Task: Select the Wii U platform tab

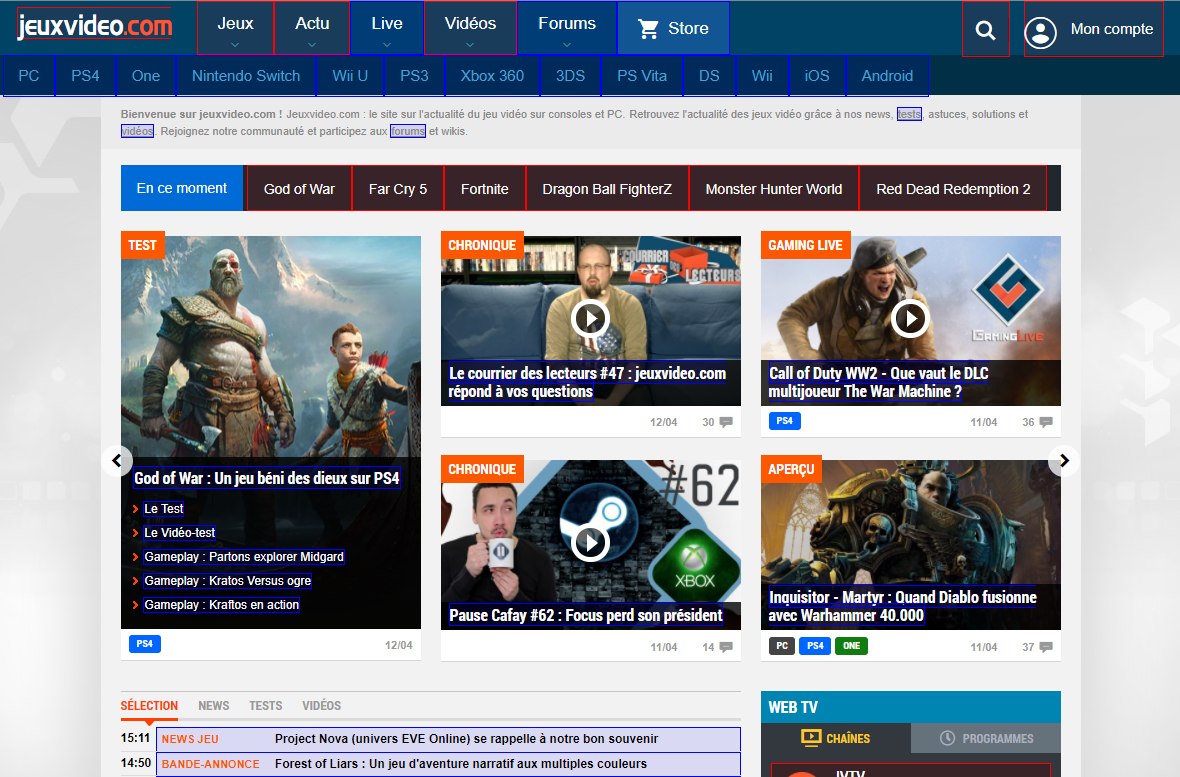Action: pos(350,75)
